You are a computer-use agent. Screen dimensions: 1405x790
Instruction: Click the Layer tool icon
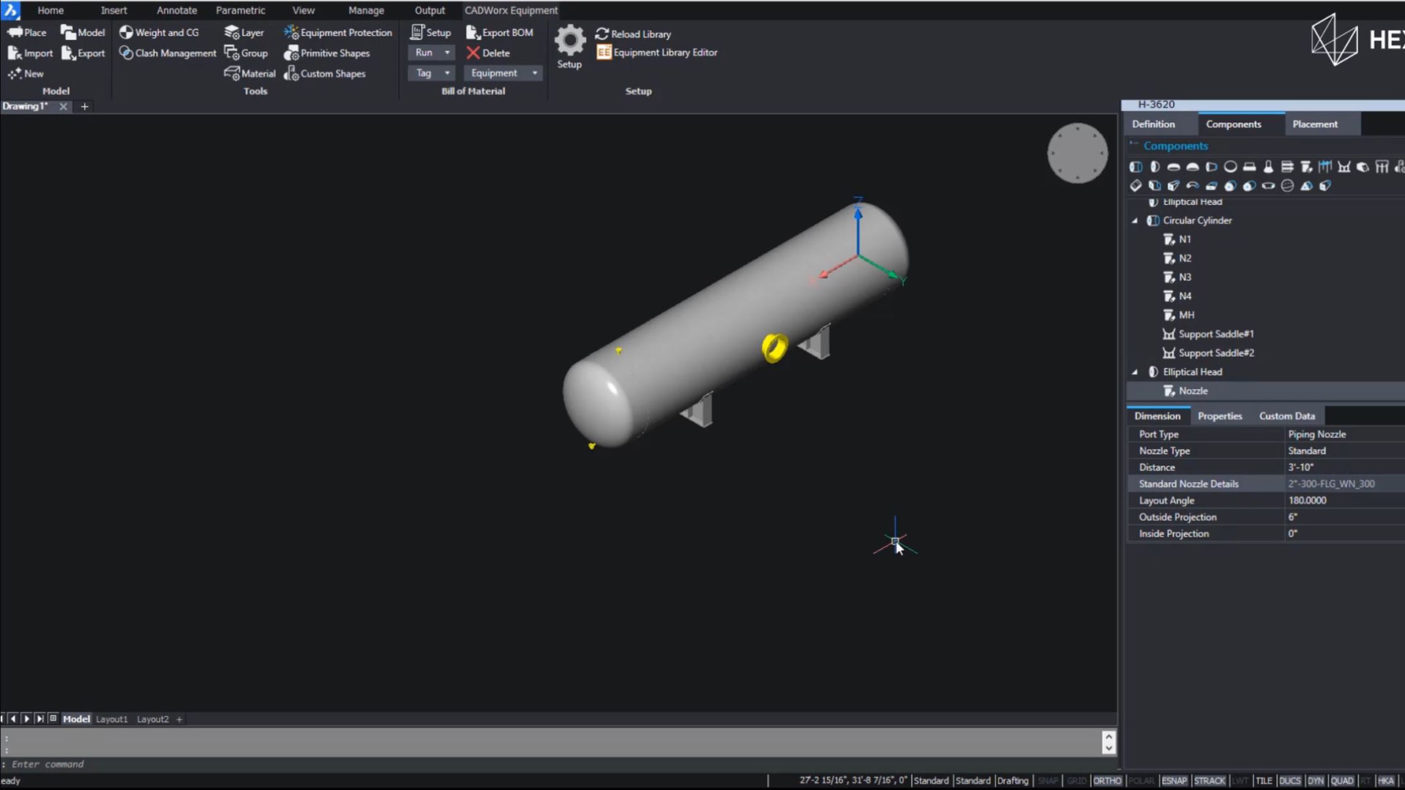coord(232,33)
